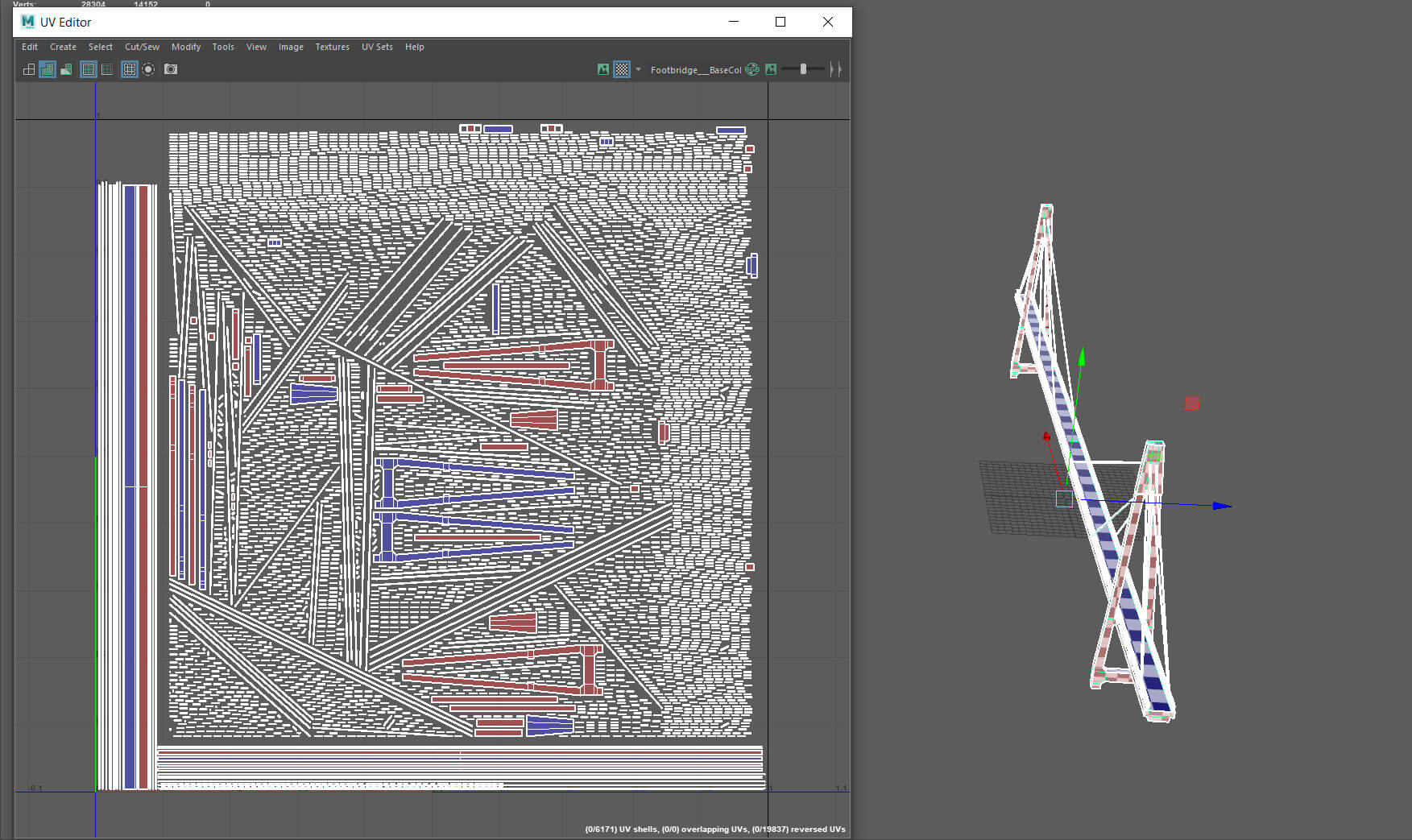Open the Footbridge__BaseCol texture selector
The image size is (1412, 840).
pyautogui.click(x=695, y=70)
